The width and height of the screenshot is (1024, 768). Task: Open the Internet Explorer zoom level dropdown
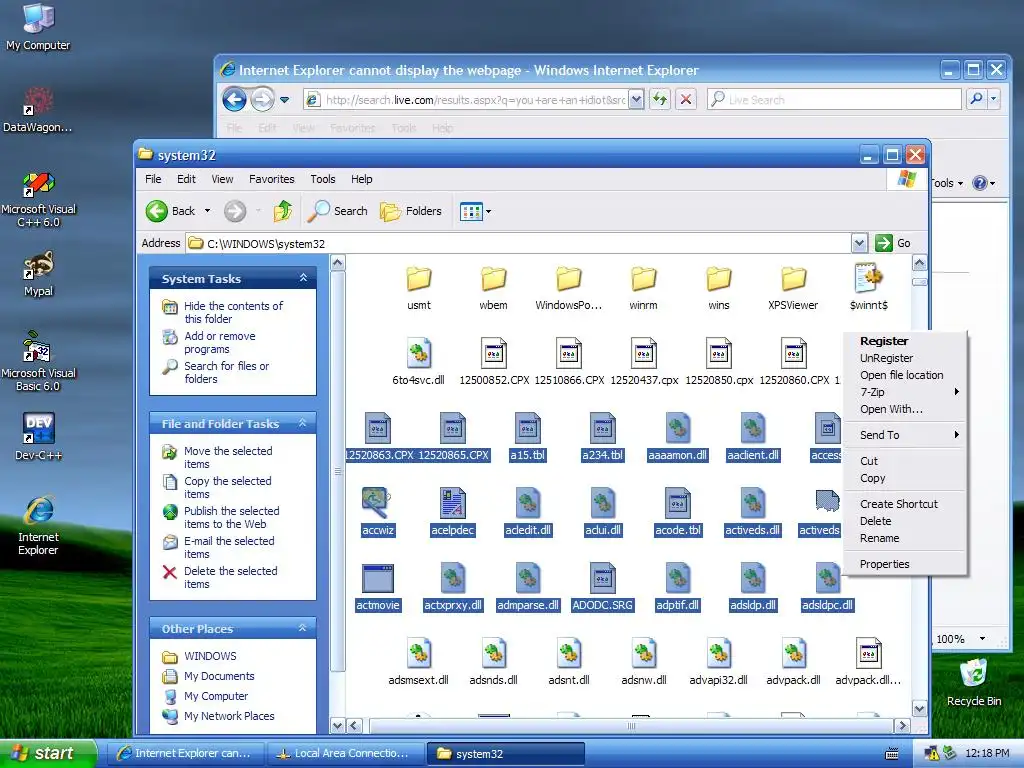point(982,639)
